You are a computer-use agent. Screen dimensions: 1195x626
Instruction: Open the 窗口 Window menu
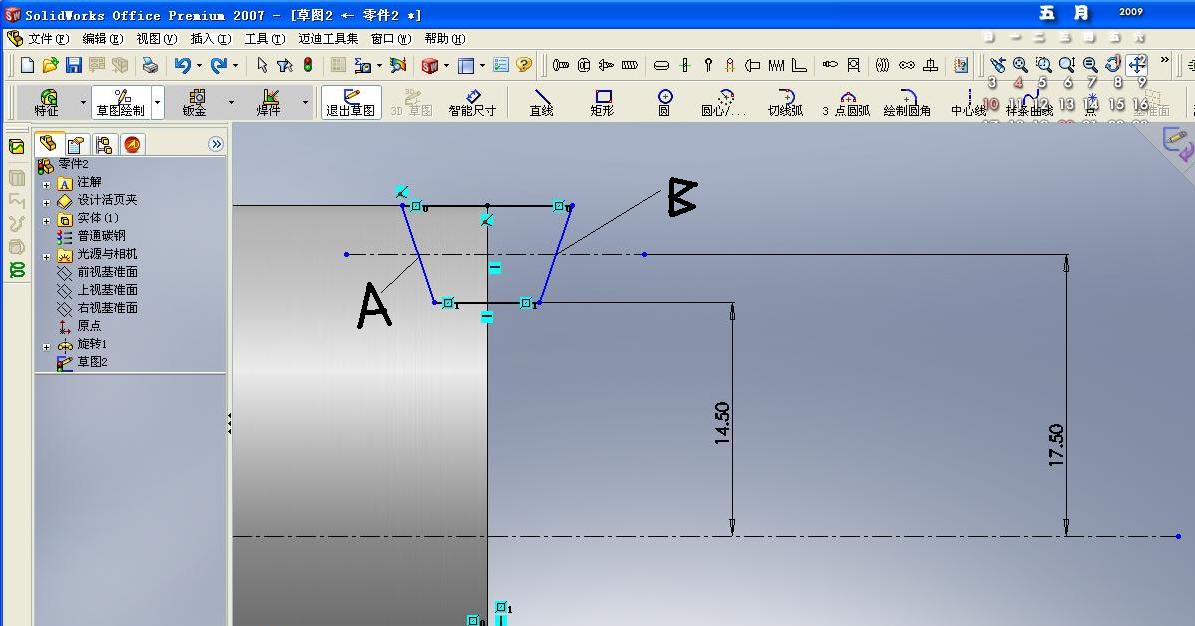click(391, 38)
